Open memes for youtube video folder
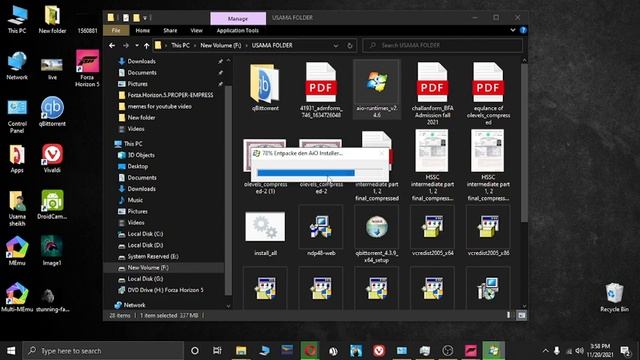640x360 pixels. pos(159,107)
